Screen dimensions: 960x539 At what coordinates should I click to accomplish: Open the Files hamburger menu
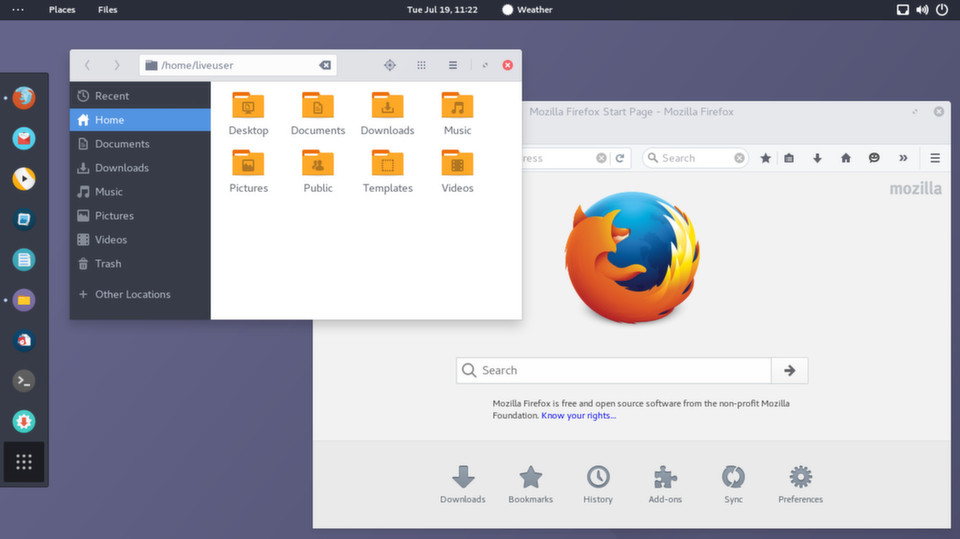(x=452, y=65)
